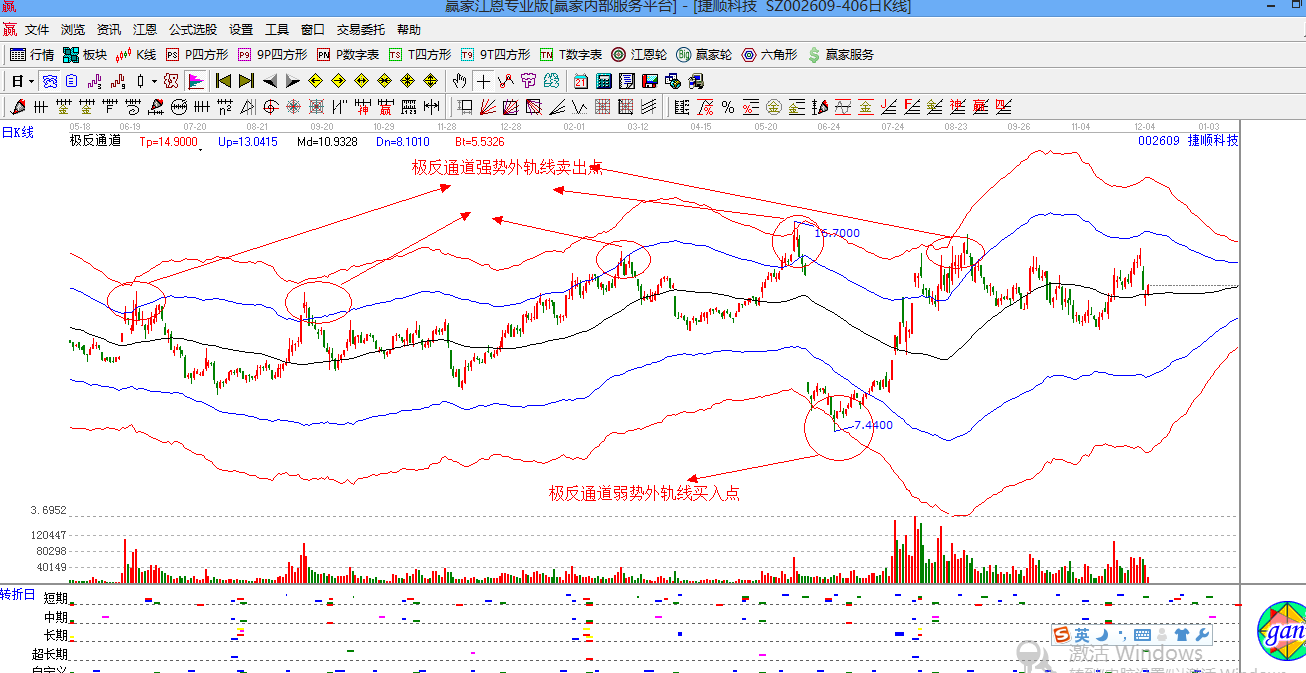Click the calendar date icon
Image resolution: width=1306 pixels, height=673 pixels.
click(580, 81)
